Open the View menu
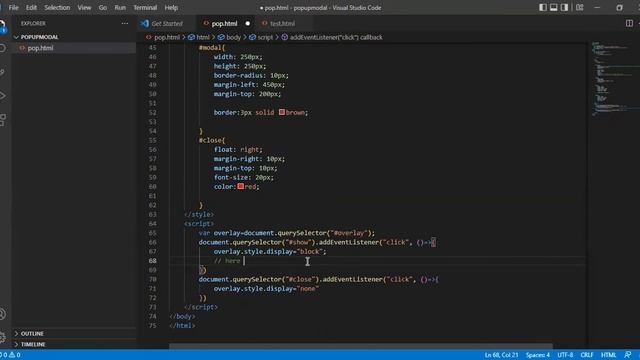This screenshot has width=640, height=360. pyautogui.click(x=84, y=7)
